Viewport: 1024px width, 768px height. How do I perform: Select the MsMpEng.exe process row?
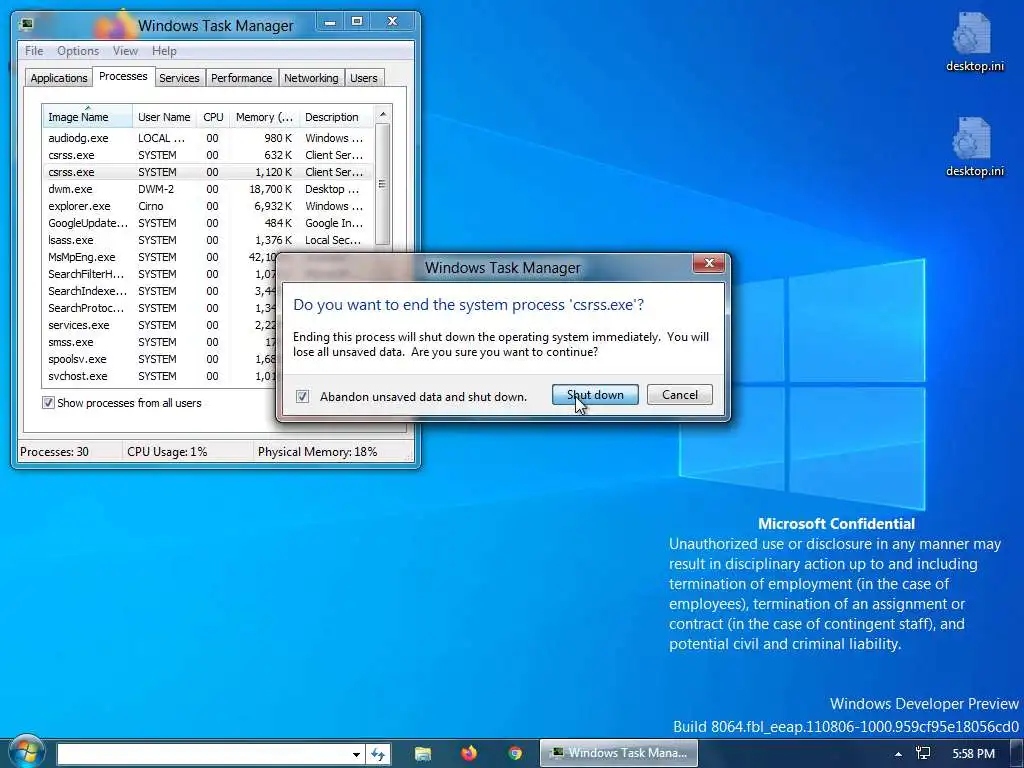point(160,257)
